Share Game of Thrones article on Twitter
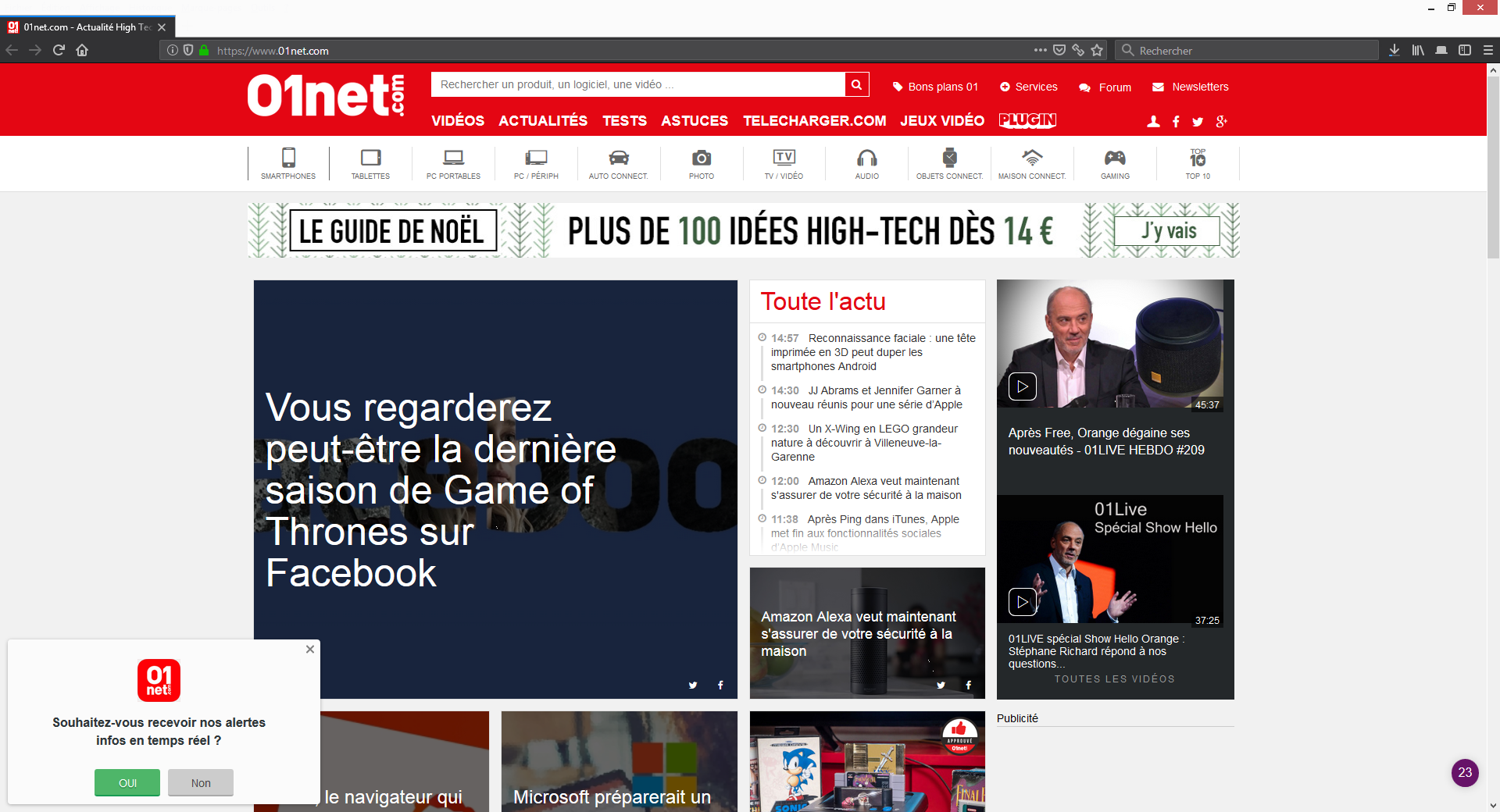Viewport: 1500px width, 812px height. (x=693, y=685)
